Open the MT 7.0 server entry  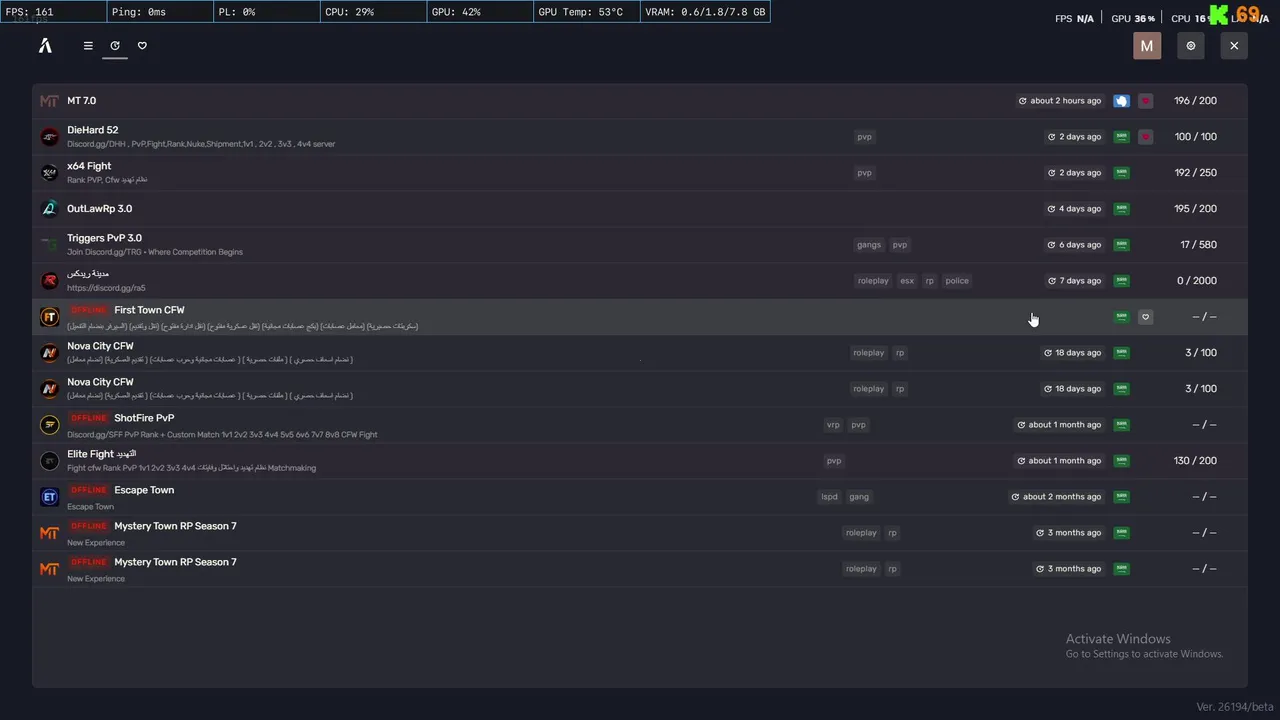pos(640,101)
